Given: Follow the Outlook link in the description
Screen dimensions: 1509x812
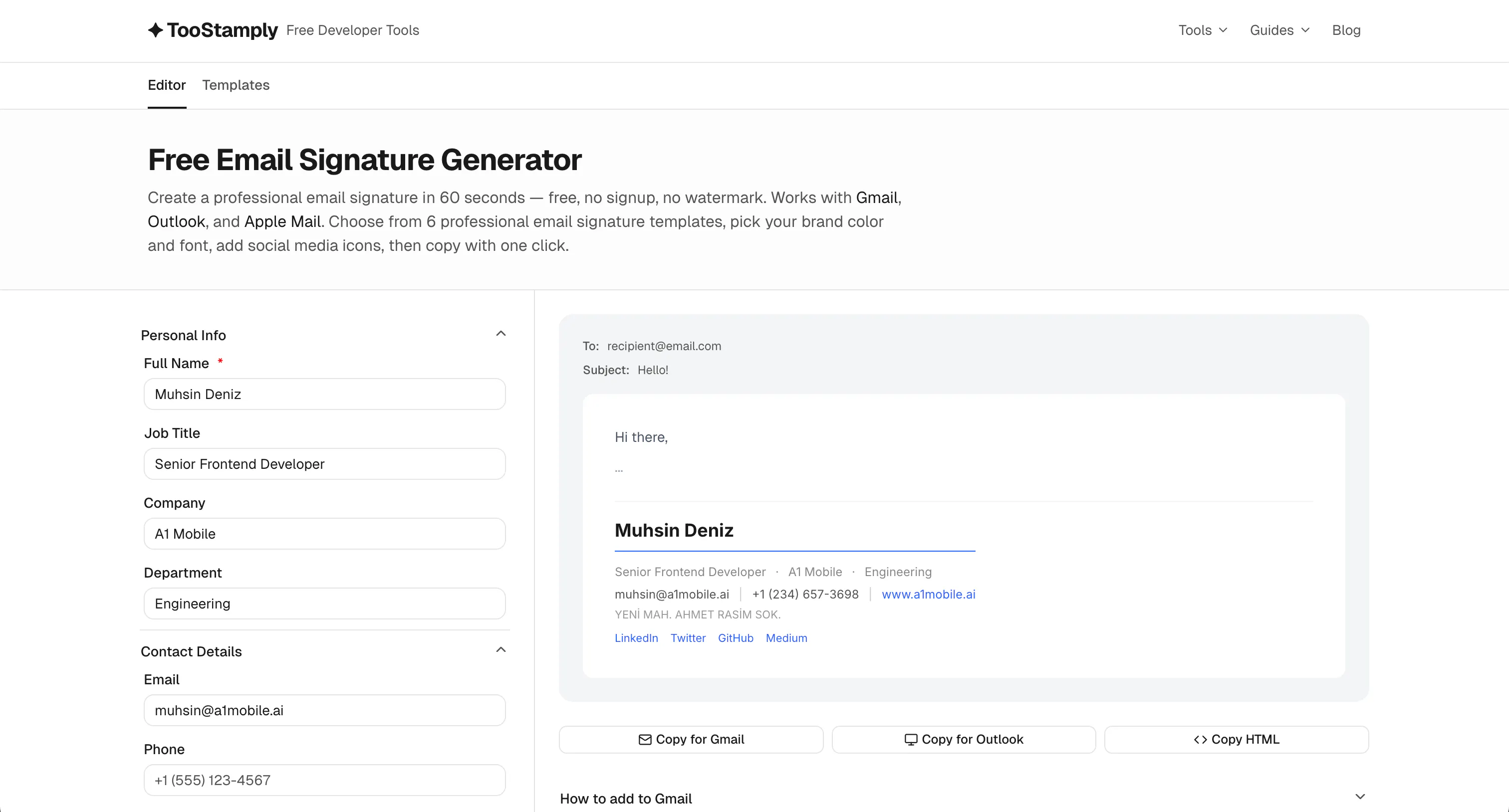Looking at the screenshot, I should (x=176, y=221).
